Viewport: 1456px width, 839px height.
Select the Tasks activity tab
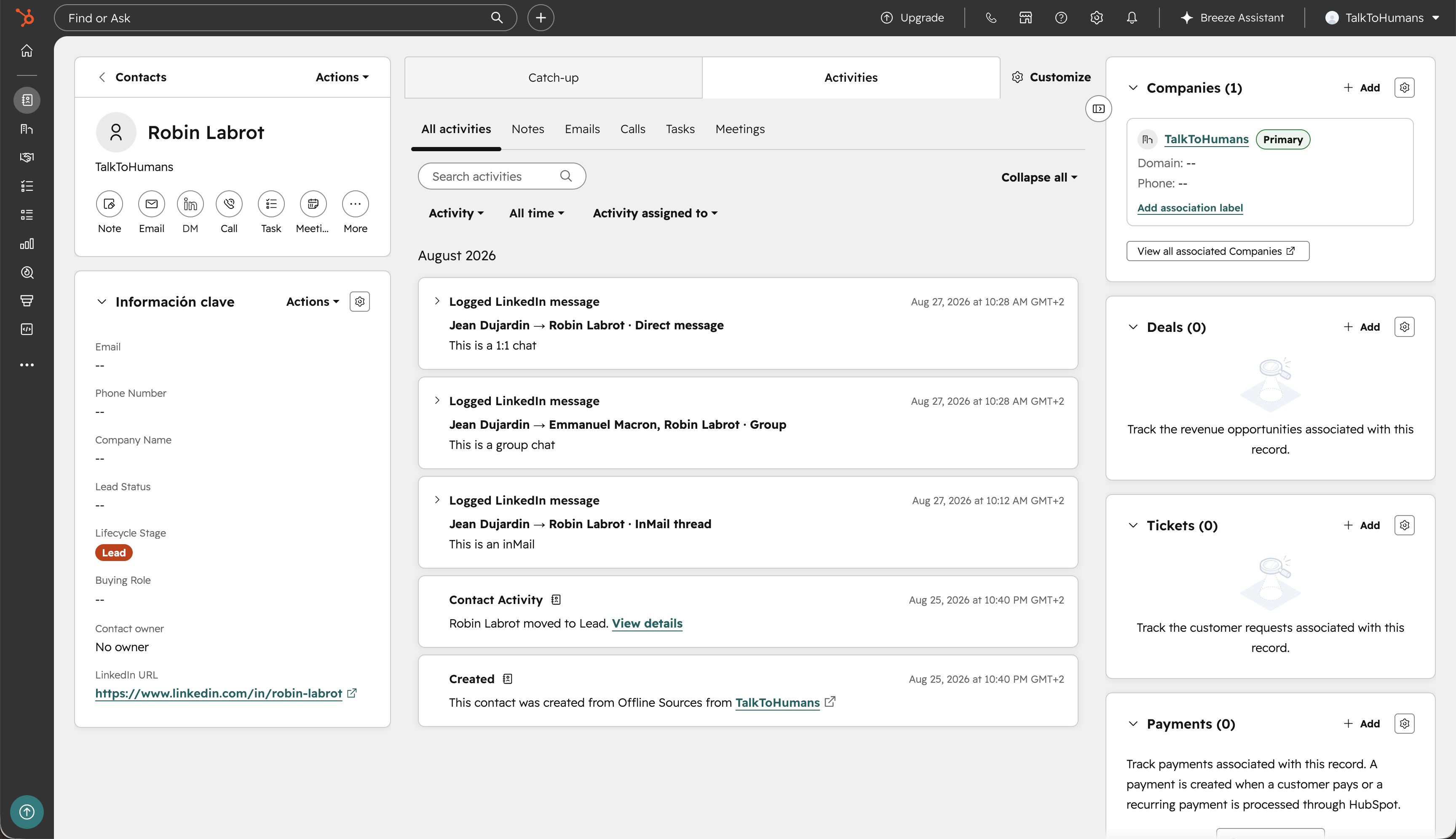680,129
